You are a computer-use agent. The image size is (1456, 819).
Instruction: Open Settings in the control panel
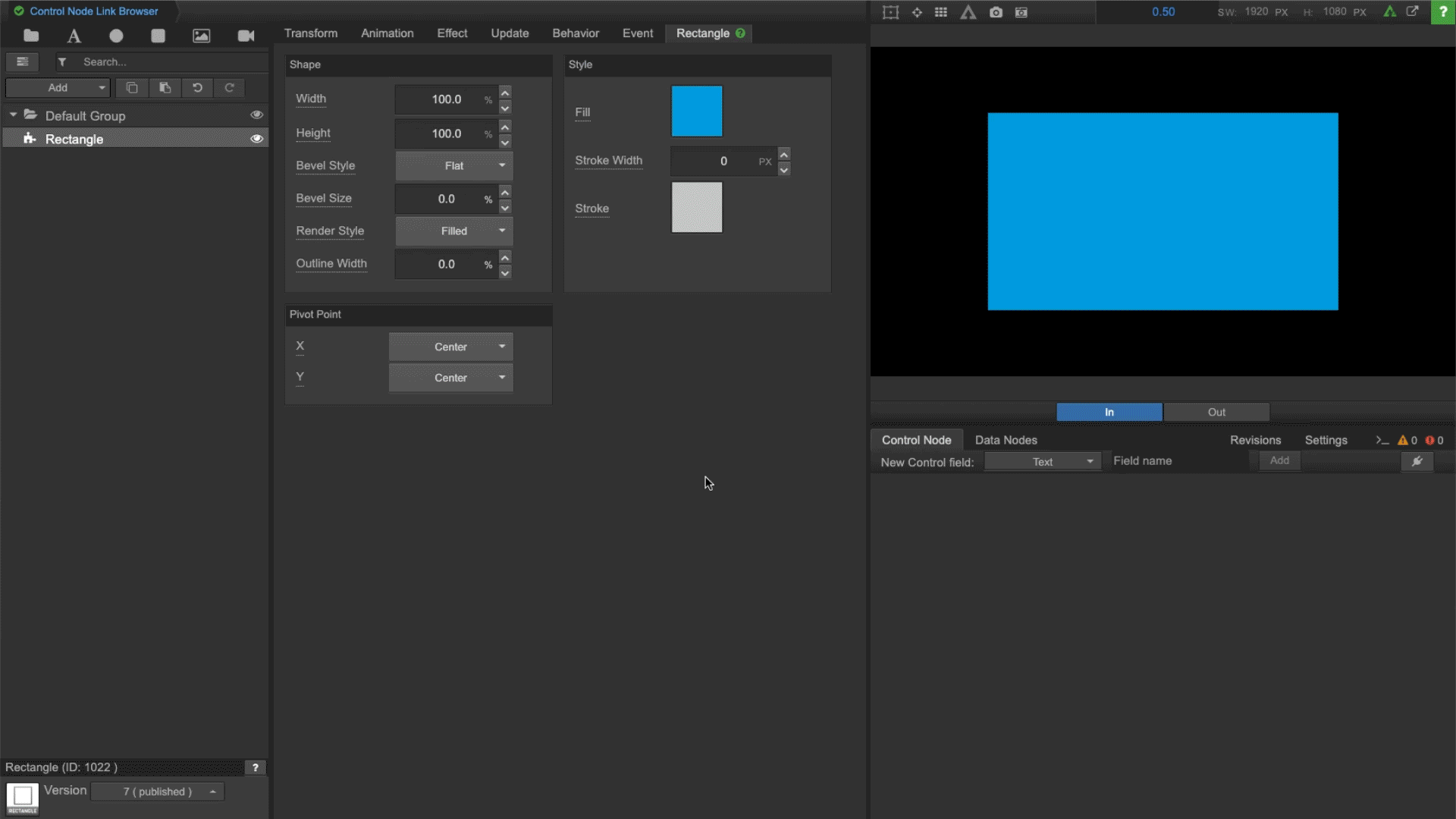tap(1326, 440)
